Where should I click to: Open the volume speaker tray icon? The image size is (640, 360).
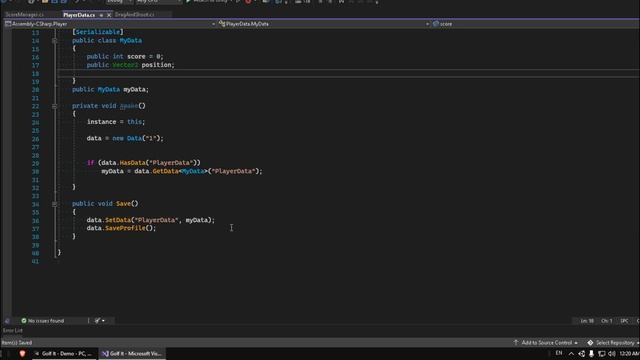pos(611,354)
